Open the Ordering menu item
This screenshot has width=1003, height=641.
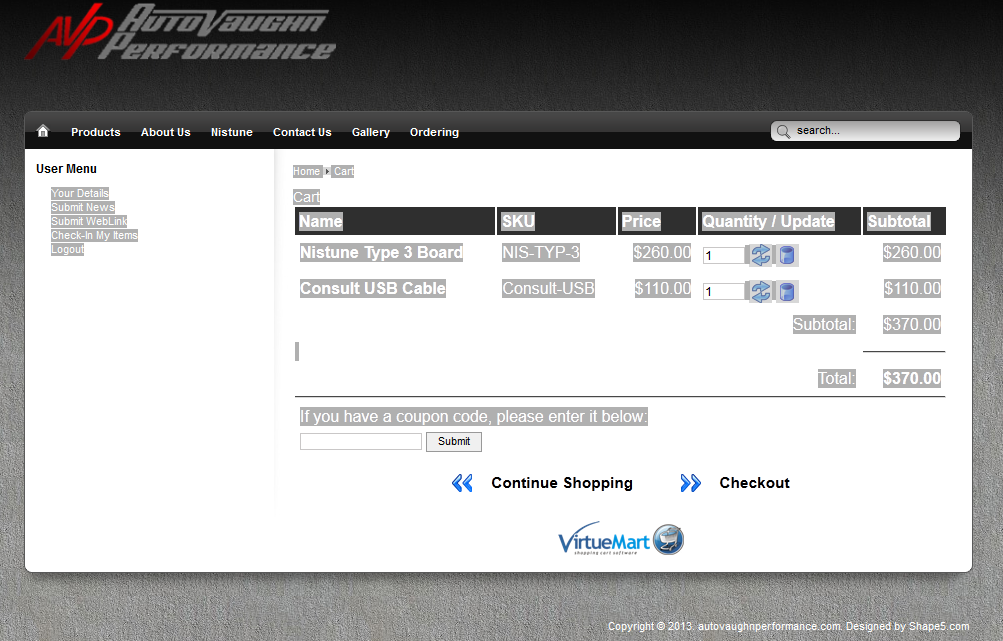click(x=434, y=132)
